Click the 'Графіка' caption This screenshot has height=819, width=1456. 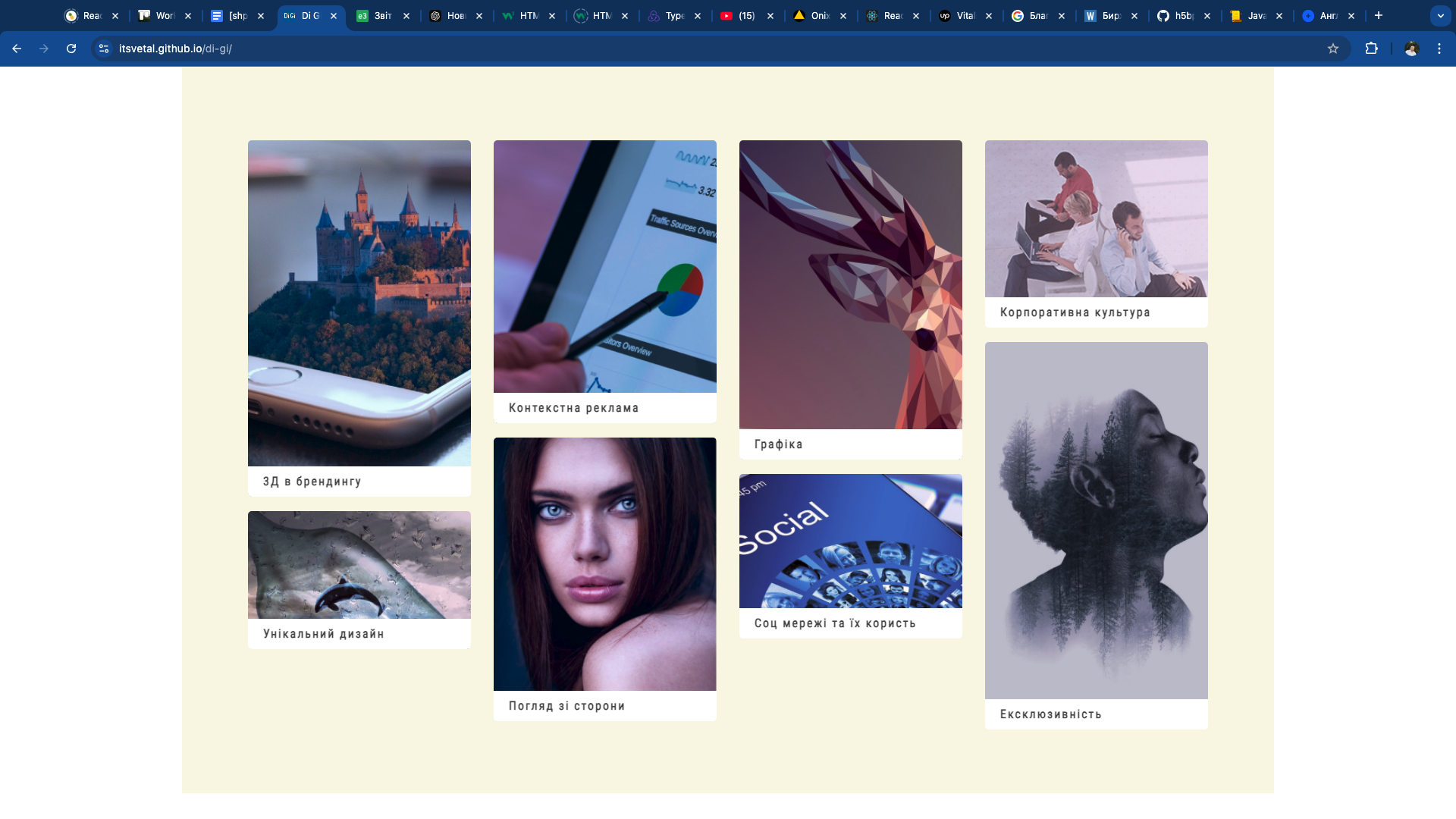coord(778,444)
